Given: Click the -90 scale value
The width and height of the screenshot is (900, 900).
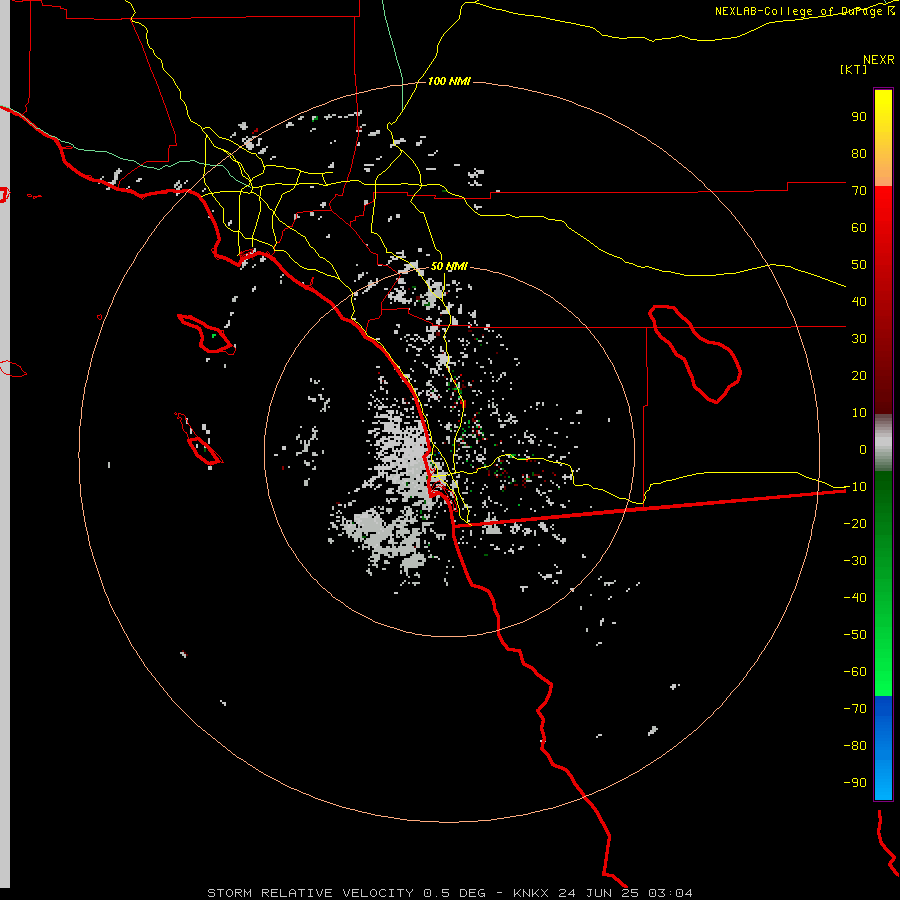Looking at the screenshot, I should [855, 783].
